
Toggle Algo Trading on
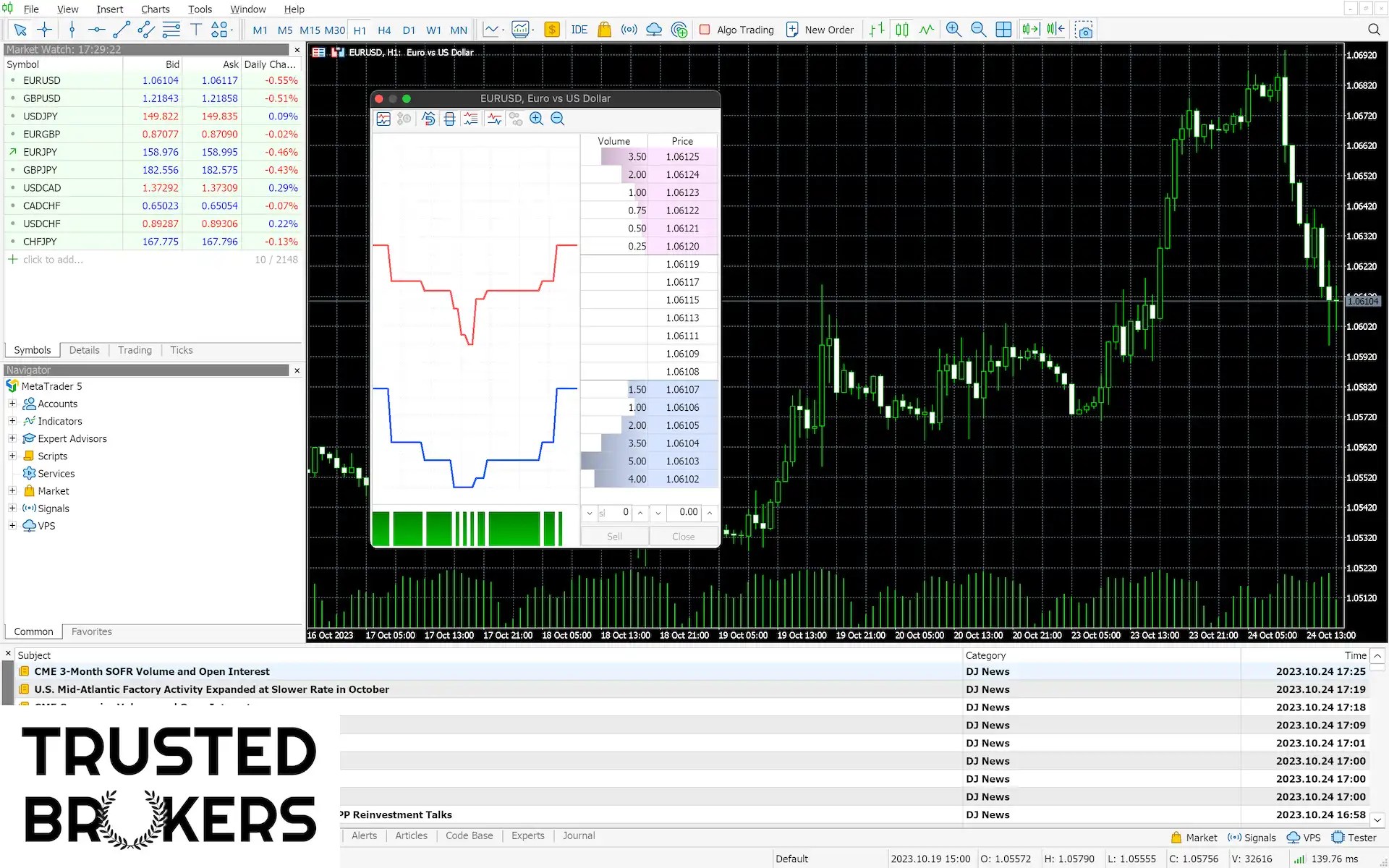[736, 30]
